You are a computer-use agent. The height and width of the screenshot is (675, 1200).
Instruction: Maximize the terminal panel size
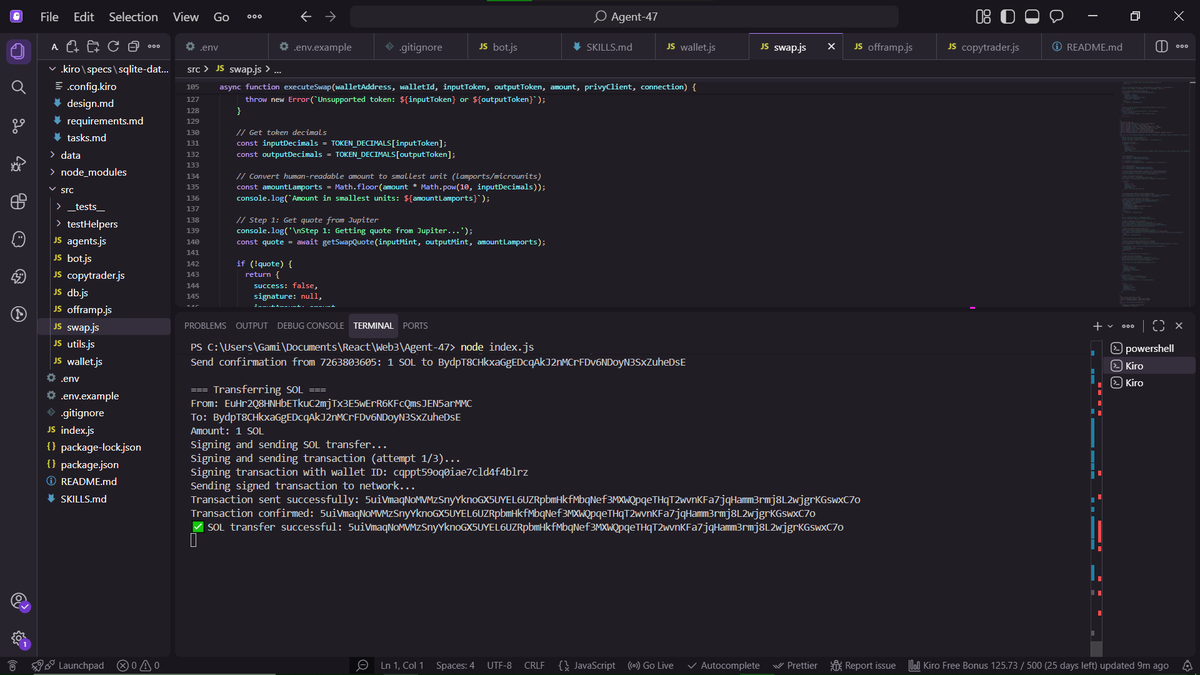1158,326
